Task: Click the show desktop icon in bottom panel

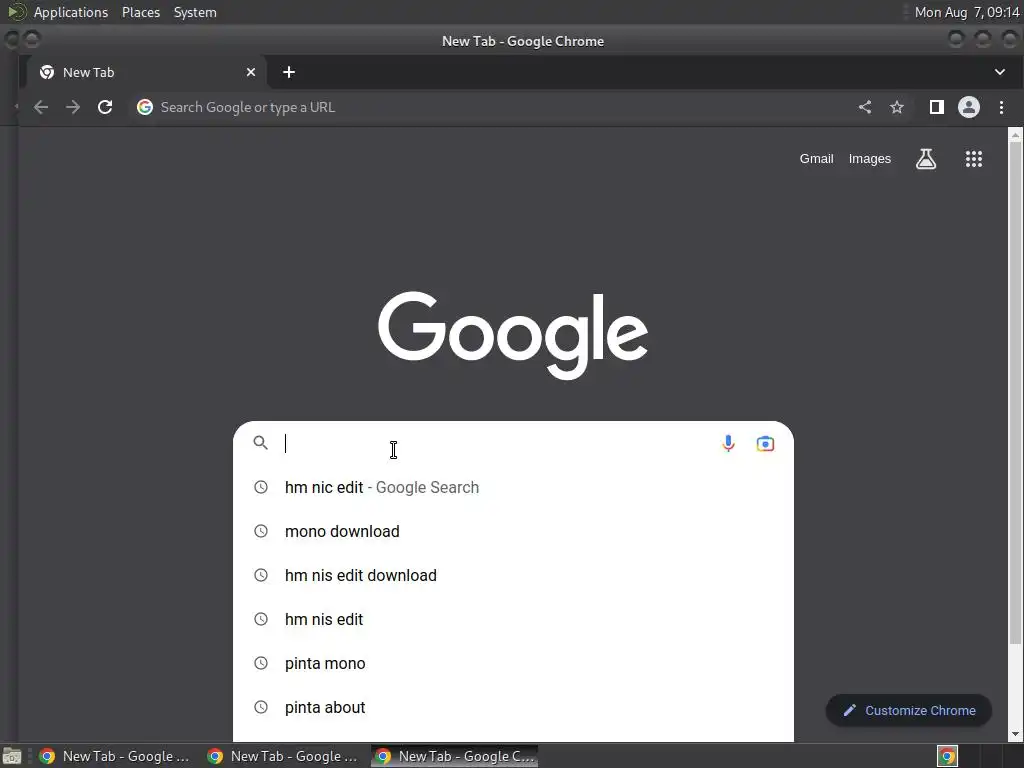Action: 12,756
